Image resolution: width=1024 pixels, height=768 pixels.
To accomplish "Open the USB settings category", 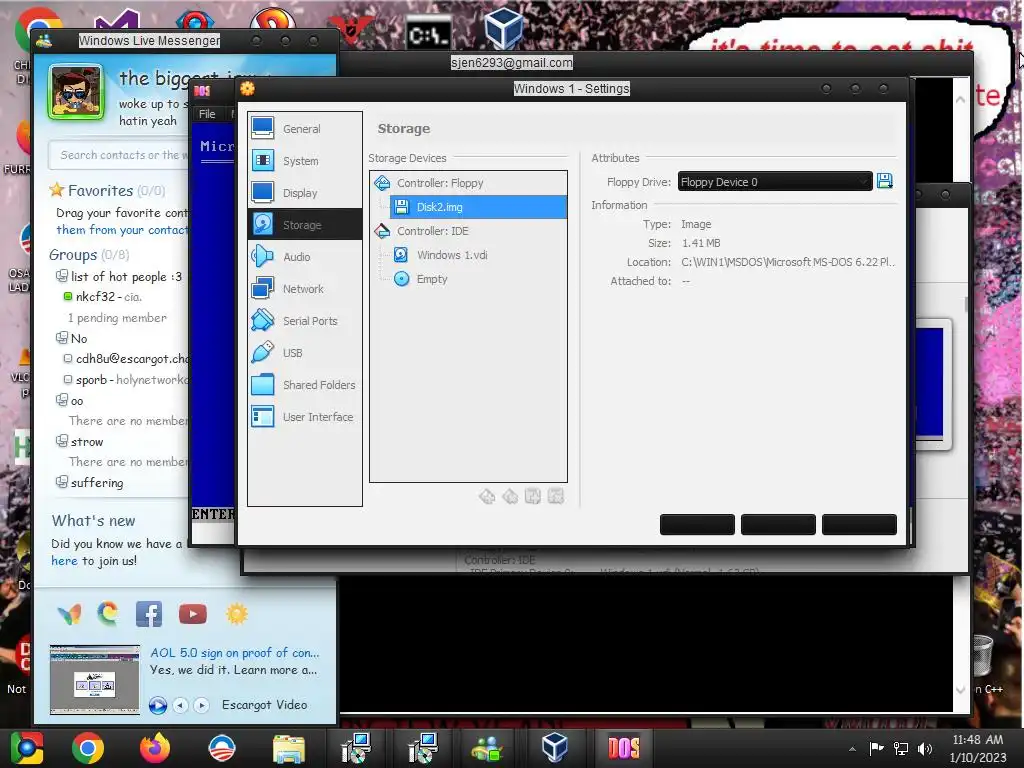I will click(x=304, y=353).
